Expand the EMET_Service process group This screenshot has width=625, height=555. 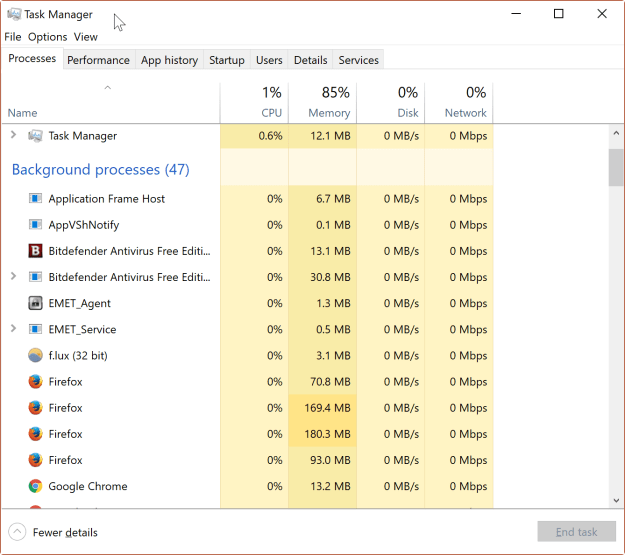click(13, 328)
